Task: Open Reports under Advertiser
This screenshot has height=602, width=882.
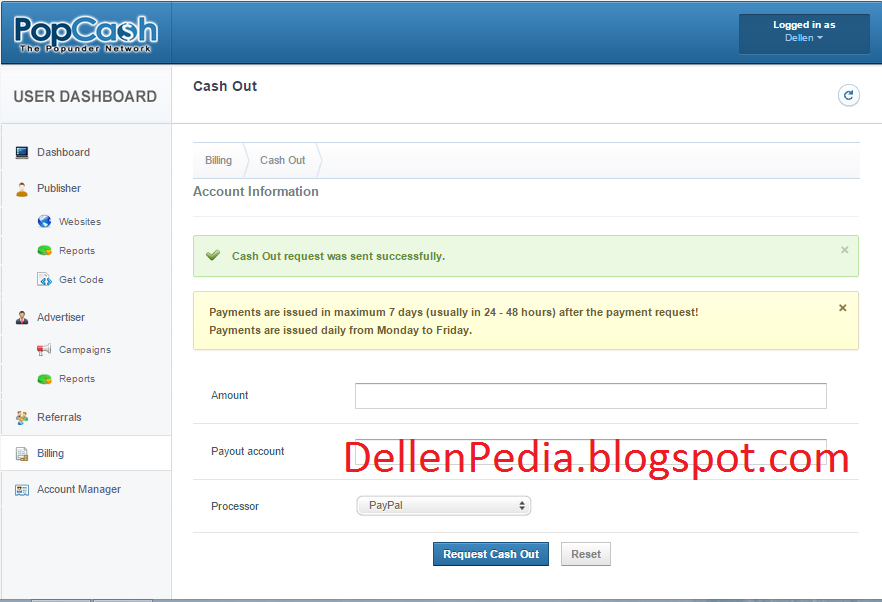Action: click(x=77, y=379)
